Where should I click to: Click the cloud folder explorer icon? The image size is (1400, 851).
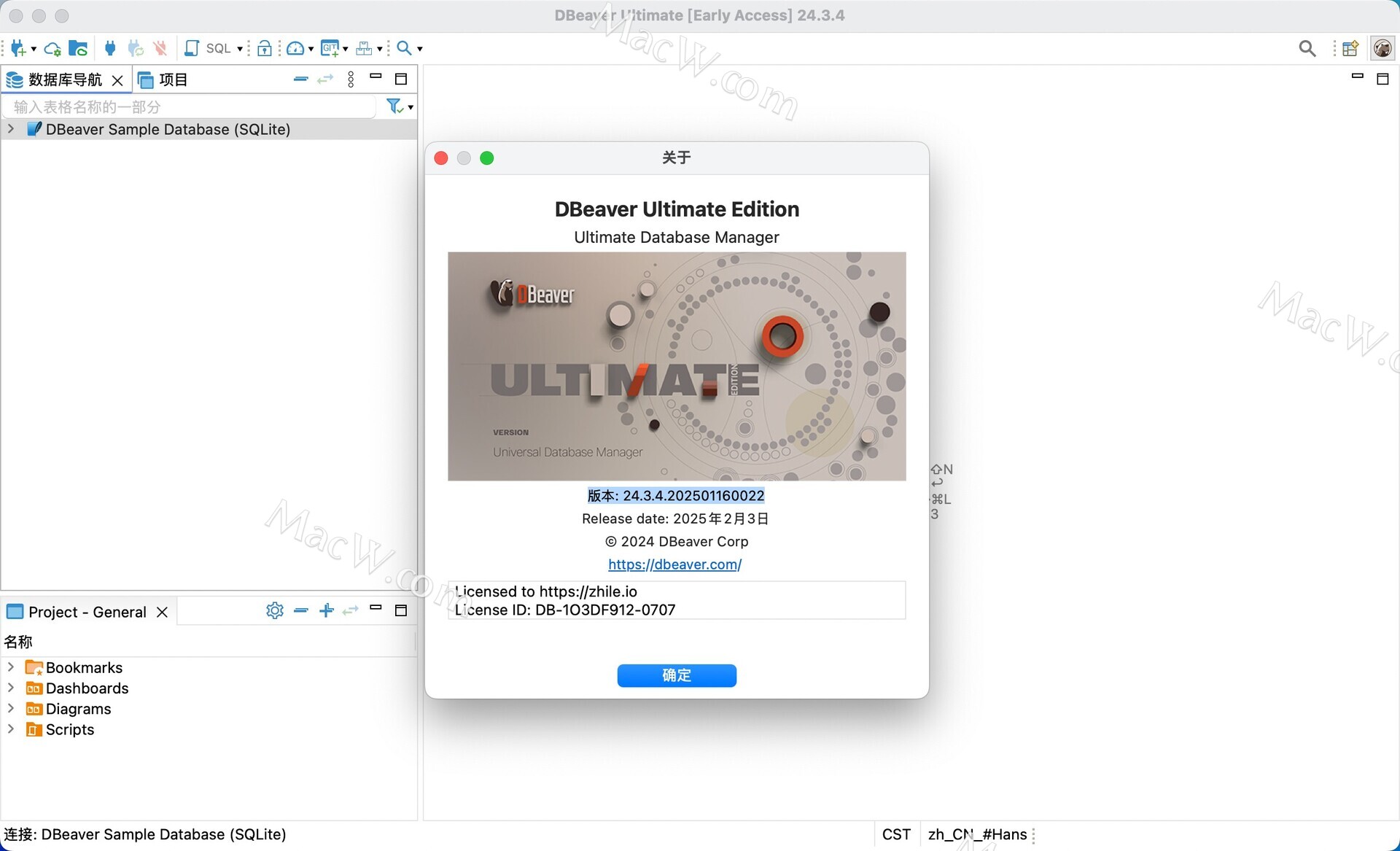78,48
